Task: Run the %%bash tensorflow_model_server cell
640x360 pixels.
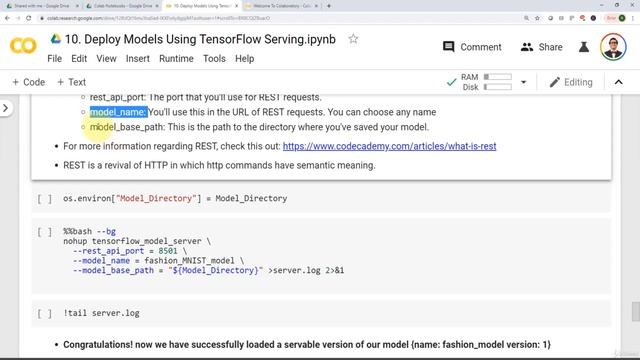Action: (44, 232)
